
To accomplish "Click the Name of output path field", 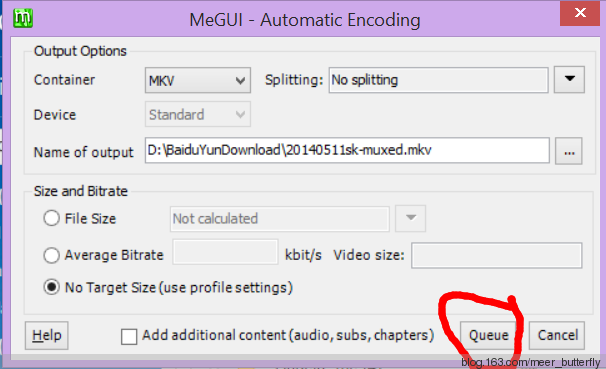I will tap(347, 150).
